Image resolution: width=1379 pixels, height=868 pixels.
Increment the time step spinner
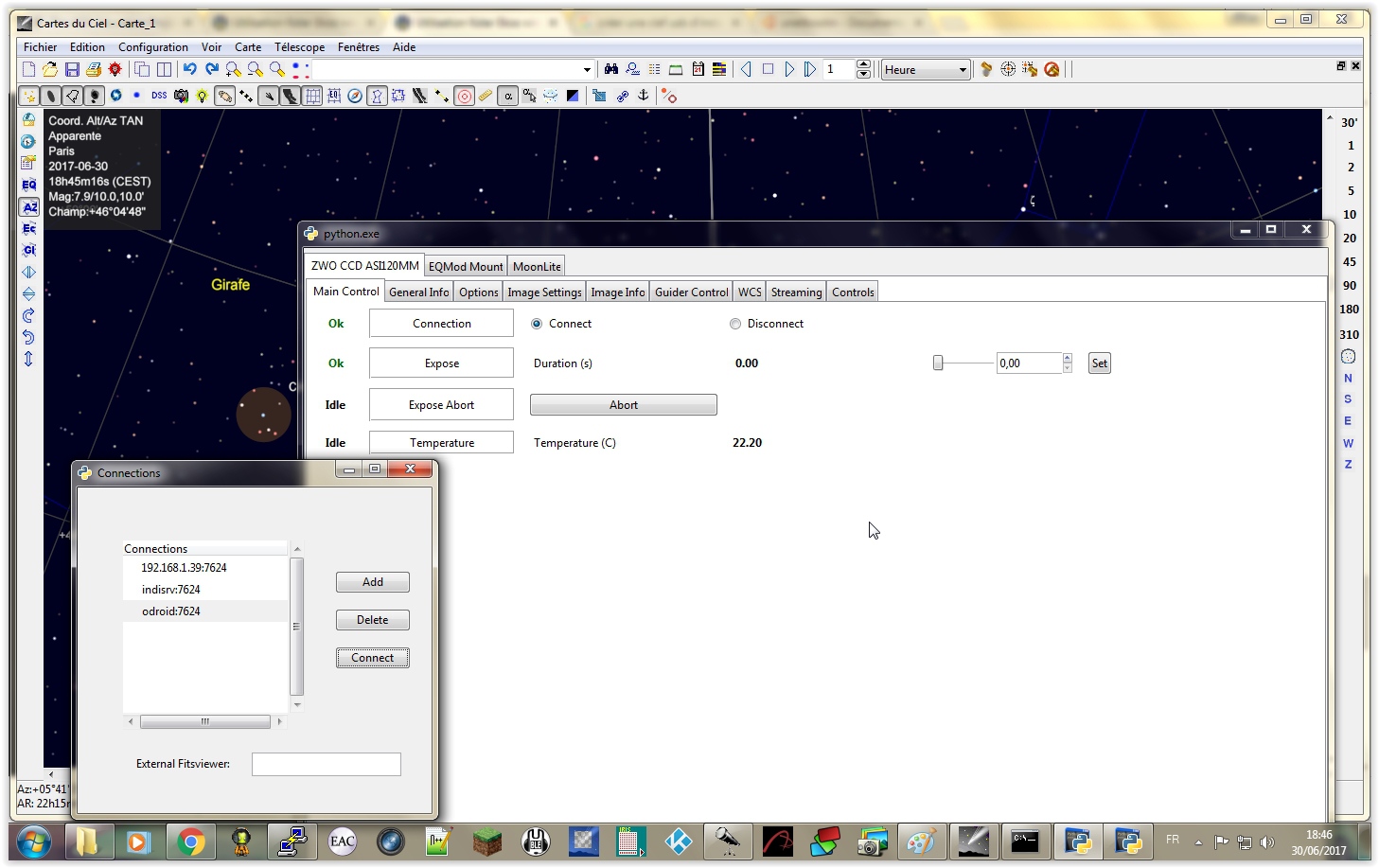pos(863,64)
